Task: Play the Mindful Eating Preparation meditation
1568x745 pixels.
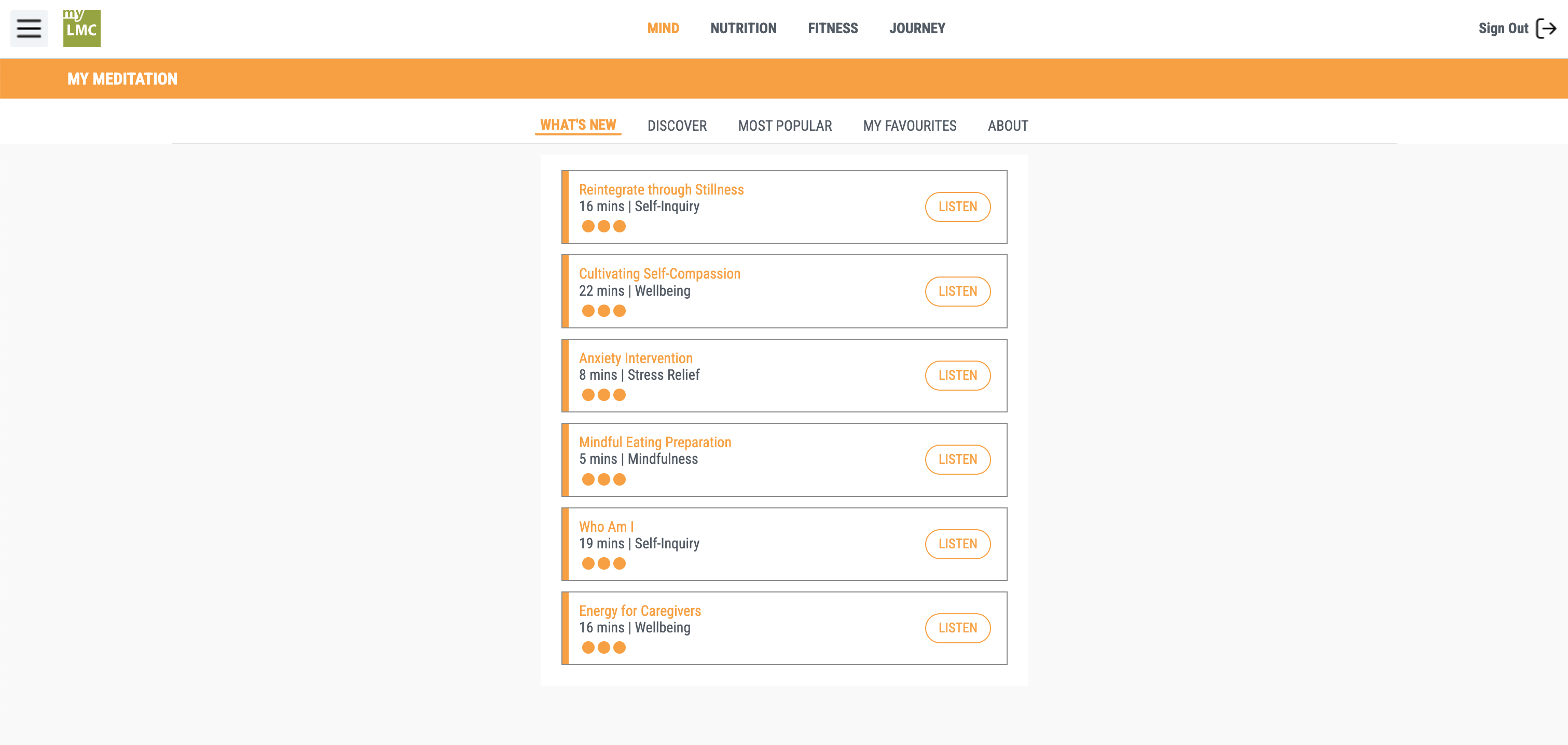Action: click(957, 460)
